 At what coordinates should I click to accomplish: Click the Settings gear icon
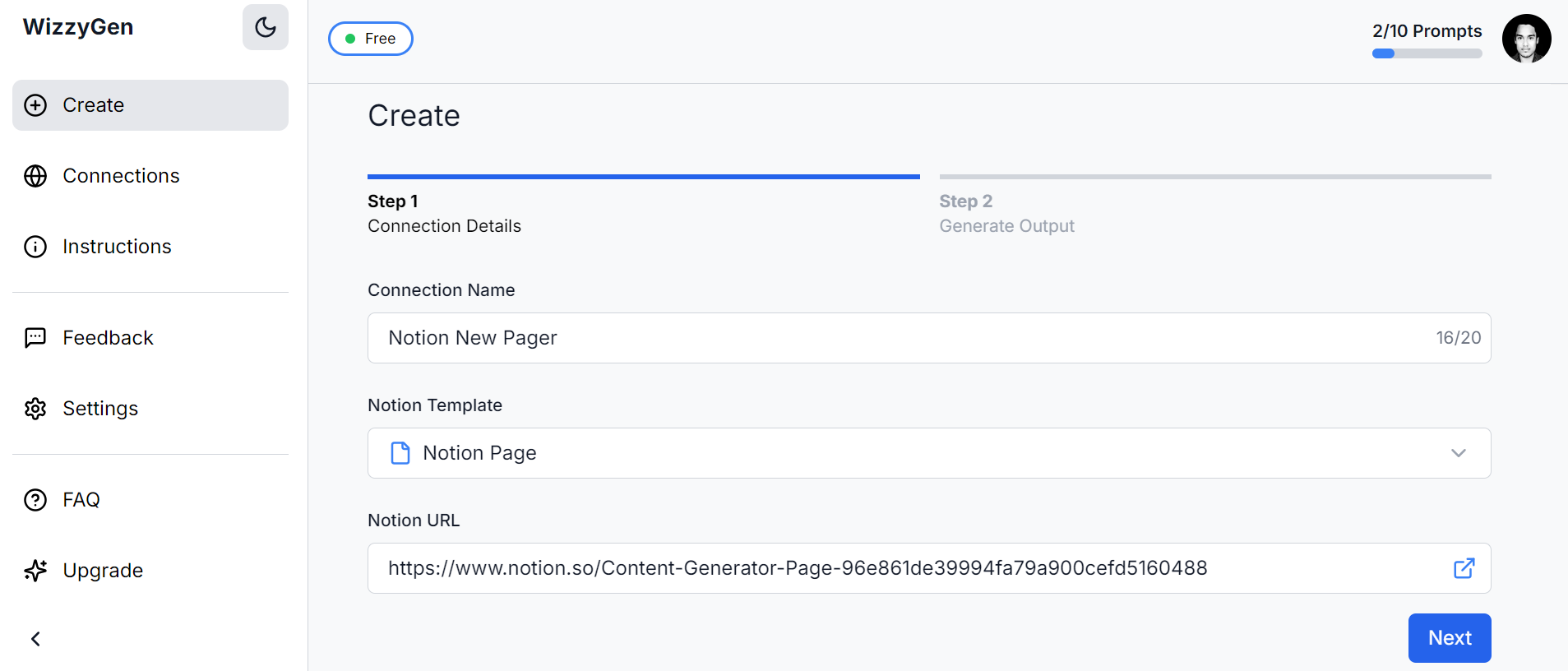(x=35, y=409)
